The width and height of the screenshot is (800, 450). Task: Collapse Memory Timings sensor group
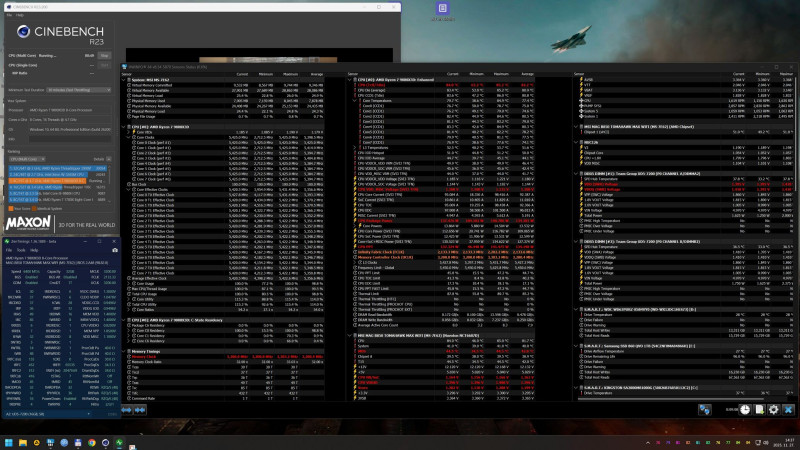tap(123, 351)
